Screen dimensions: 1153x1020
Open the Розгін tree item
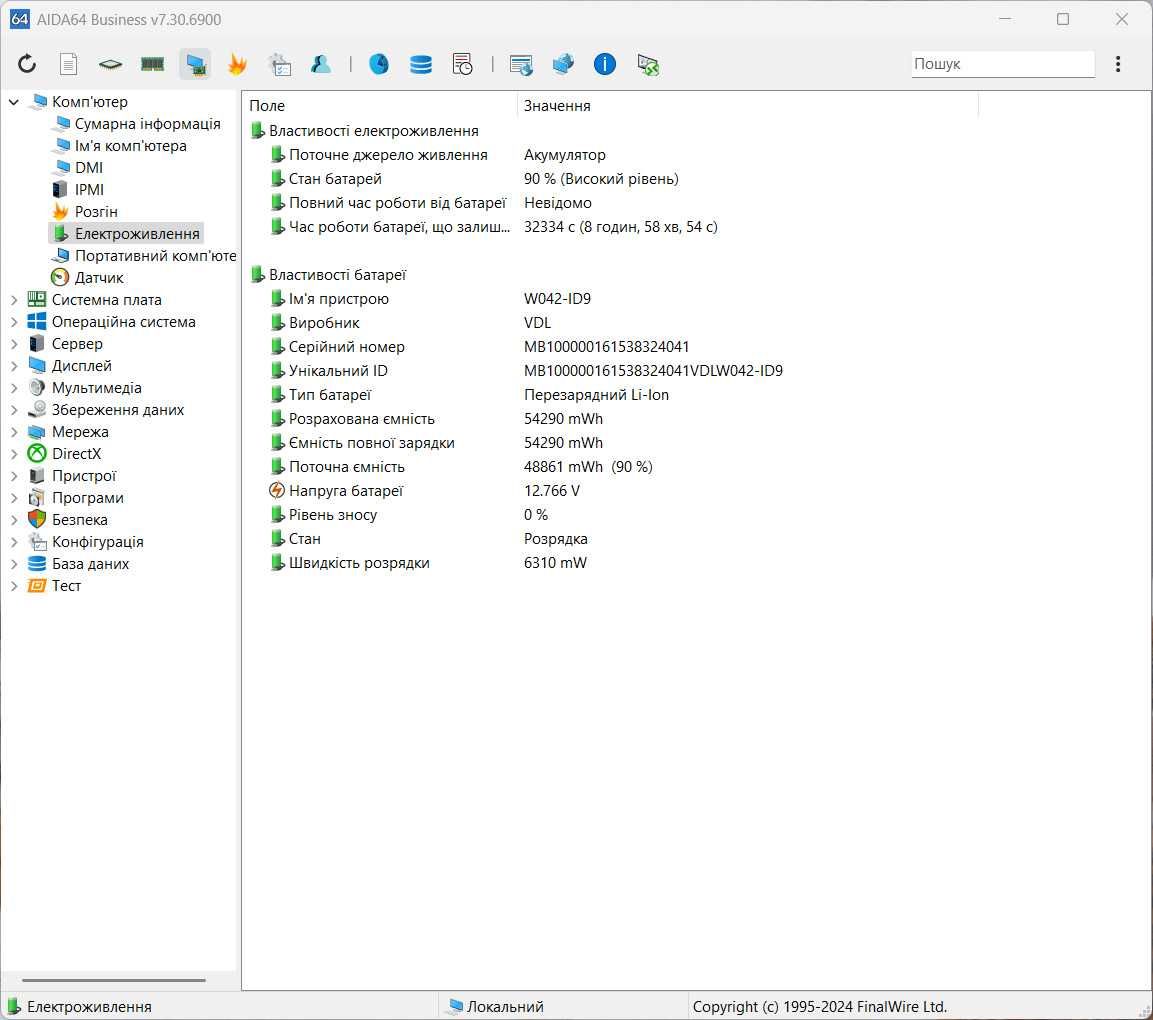pyautogui.click(x=96, y=212)
